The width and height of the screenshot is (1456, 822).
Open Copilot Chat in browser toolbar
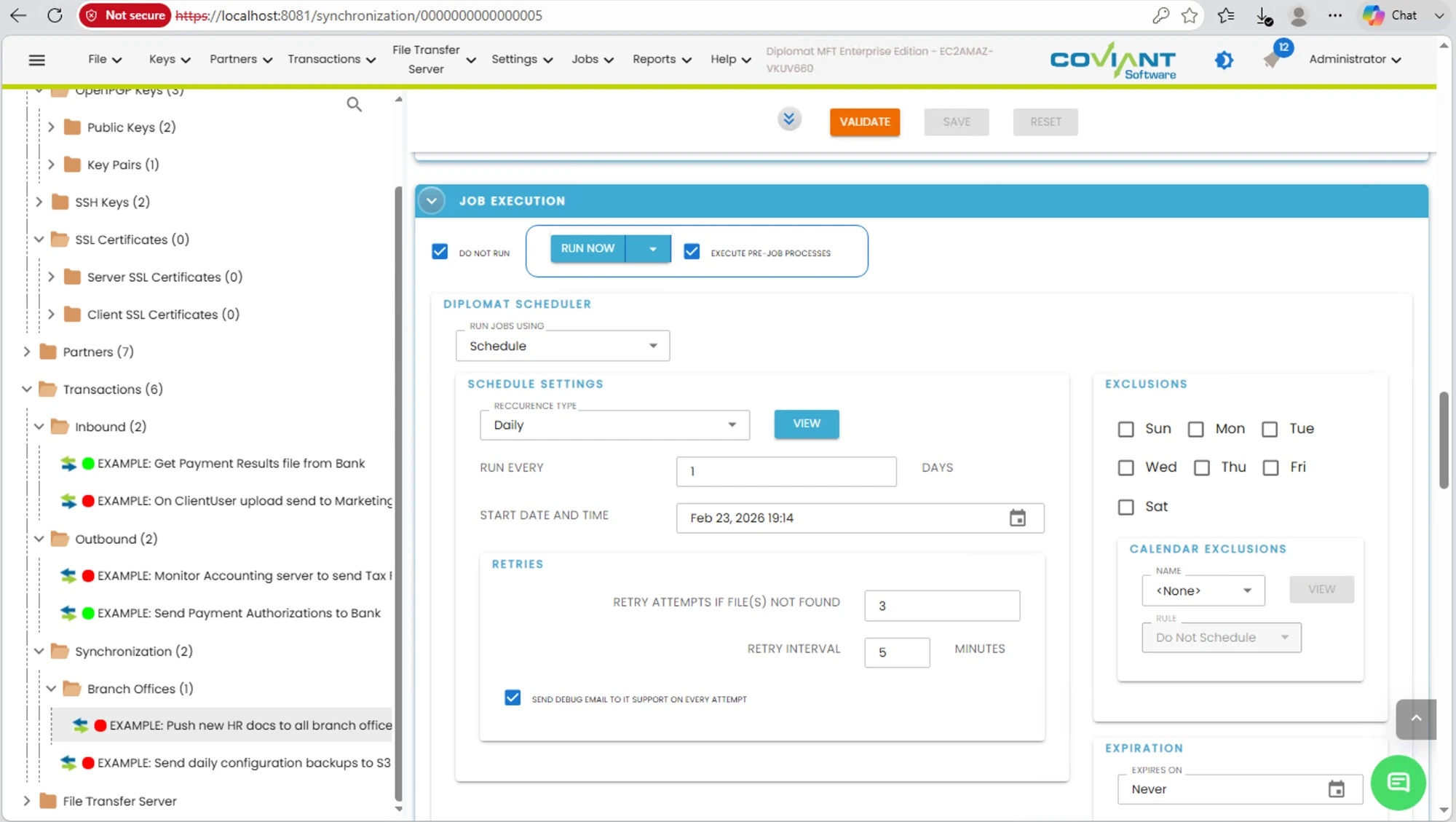pyautogui.click(x=1390, y=15)
